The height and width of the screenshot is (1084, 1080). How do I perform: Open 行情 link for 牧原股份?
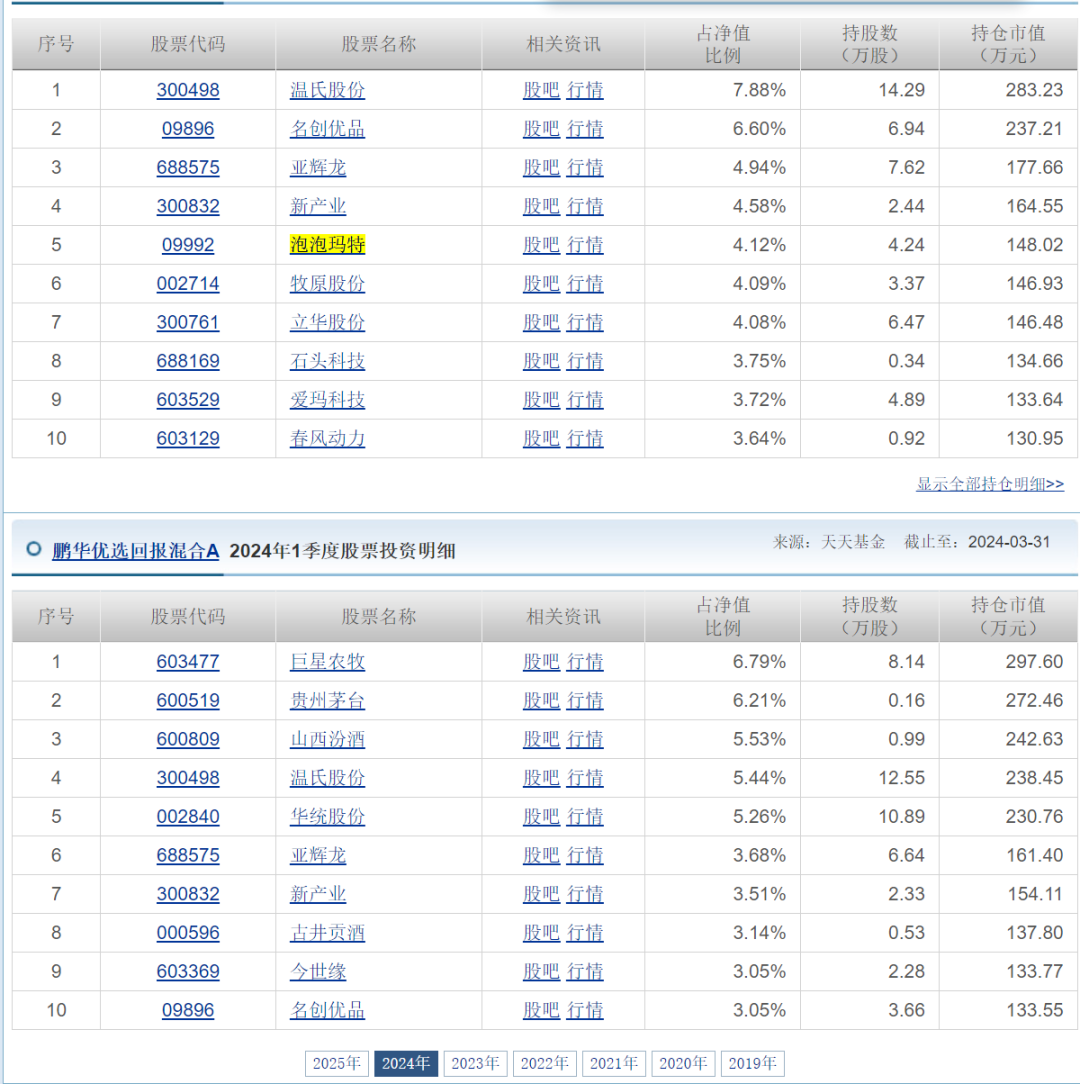[x=585, y=283]
